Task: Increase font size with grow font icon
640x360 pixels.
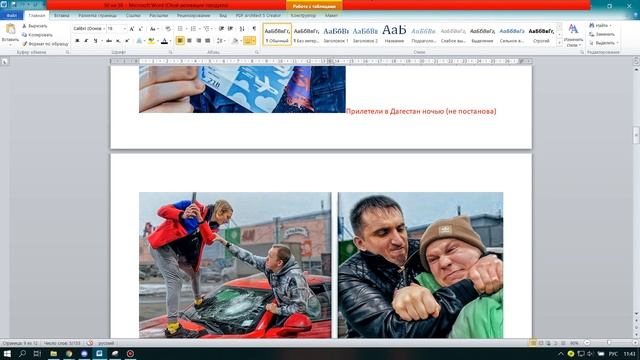Action: [131, 29]
